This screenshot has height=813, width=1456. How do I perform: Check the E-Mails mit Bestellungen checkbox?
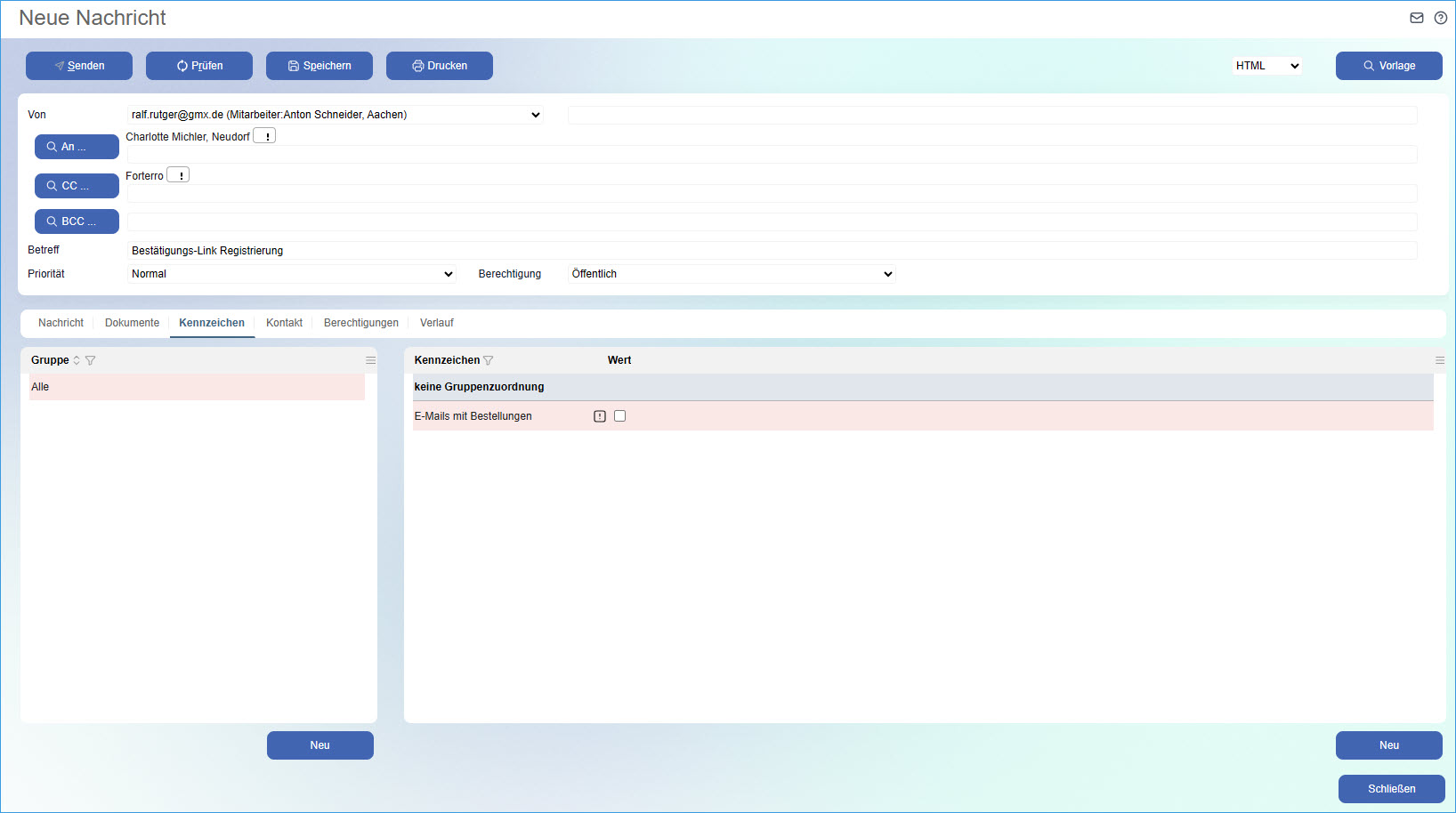tap(619, 415)
